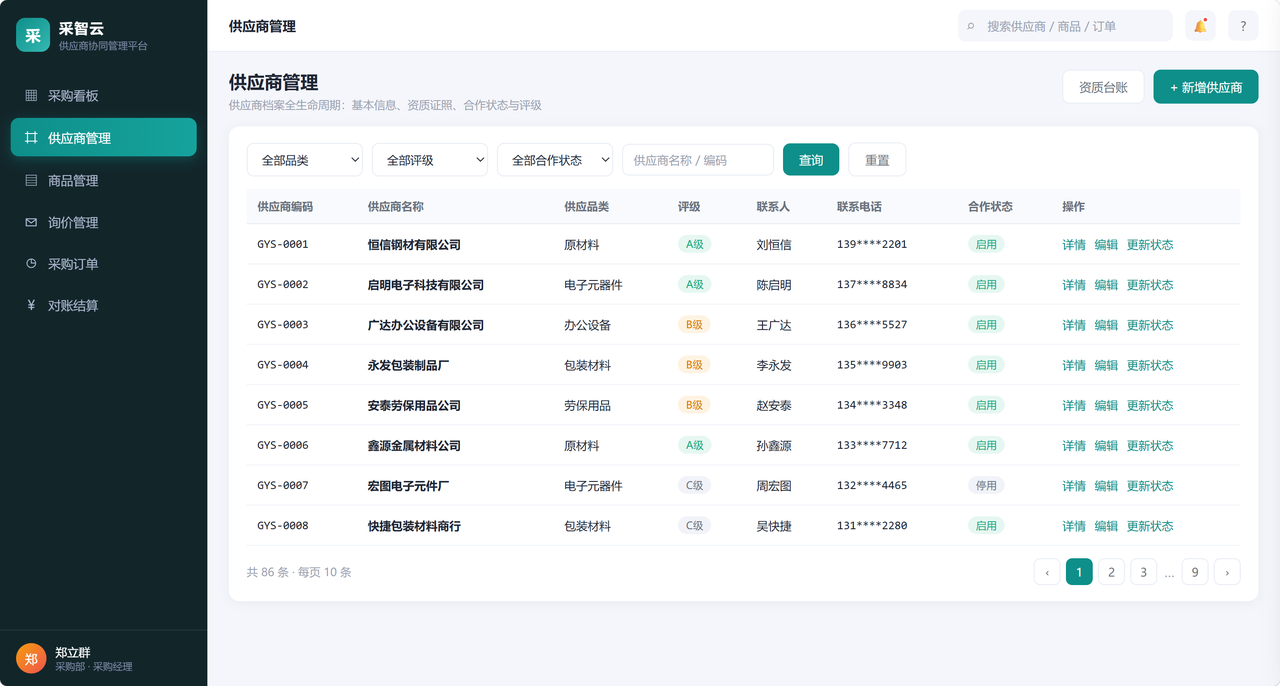Click 编辑 for 宏图电子元件厂
The width and height of the screenshot is (1280, 686).
point(1106,486)
